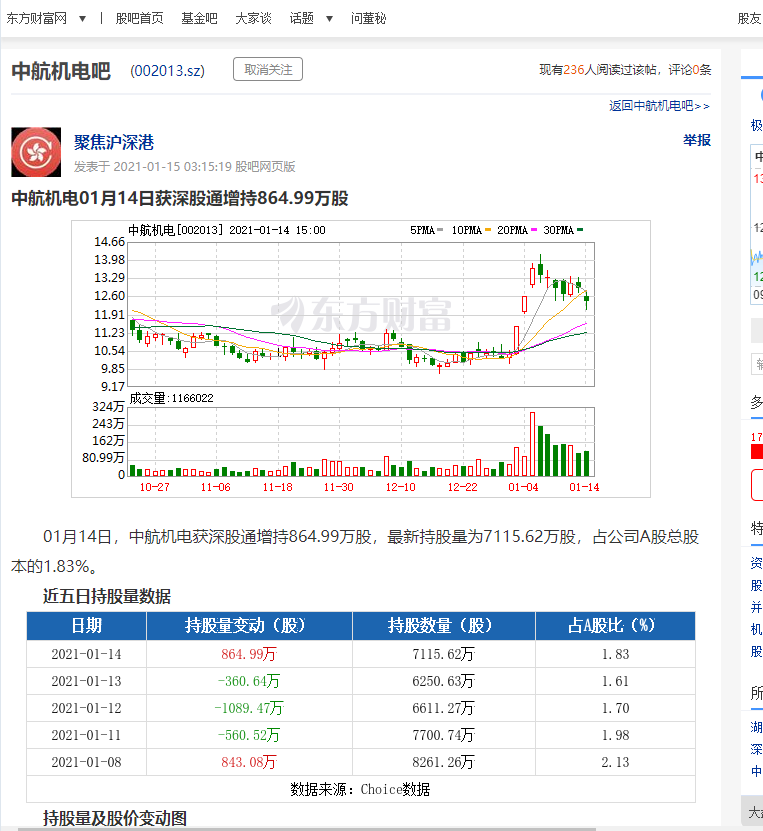Viewport: 763px width, 831px height.
Task: Open the 话题 nav item
Action: click(x=301, y=19)
